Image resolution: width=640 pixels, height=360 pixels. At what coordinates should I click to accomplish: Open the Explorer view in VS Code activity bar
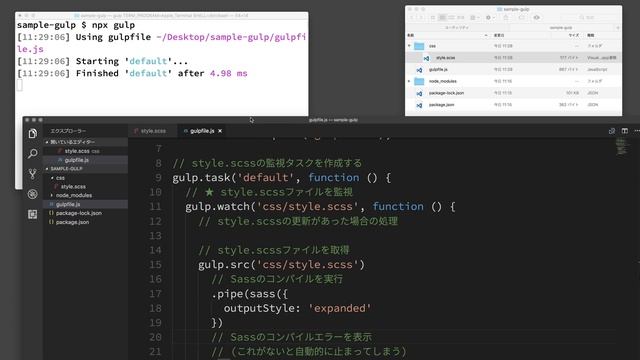click(33, 133)
